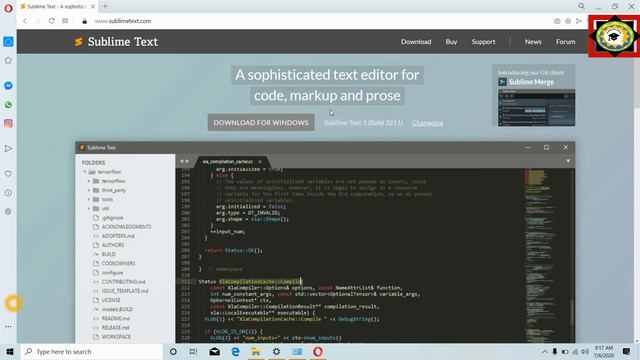Viewport: 640px width, 360px height.
Task: Select the Sublime Text browser tab
Action: [57, 7]
